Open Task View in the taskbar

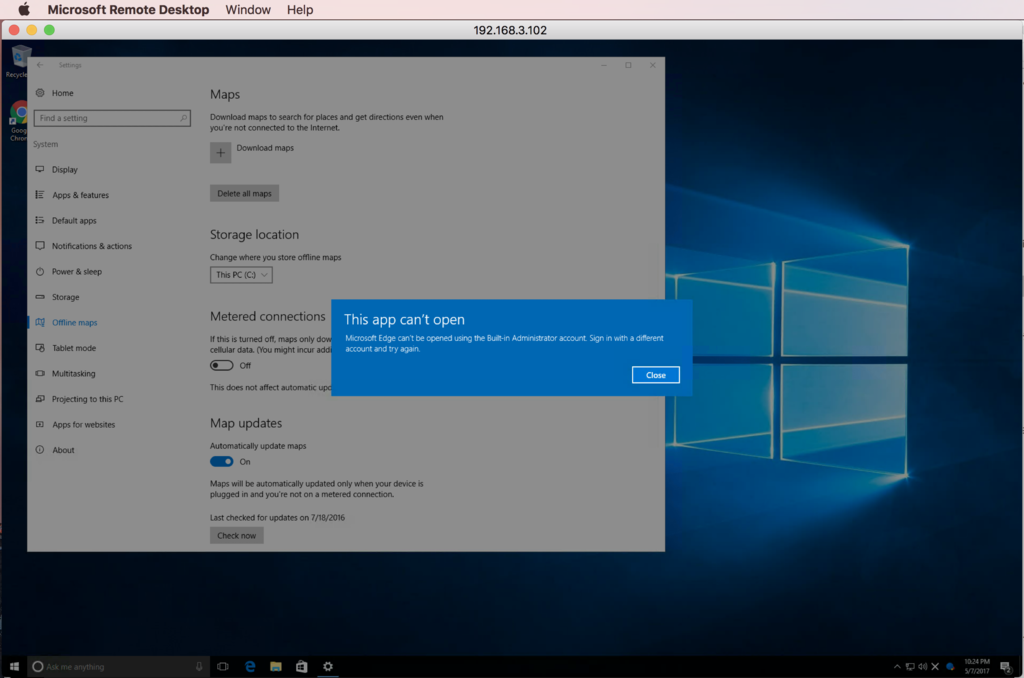(223, 666)
